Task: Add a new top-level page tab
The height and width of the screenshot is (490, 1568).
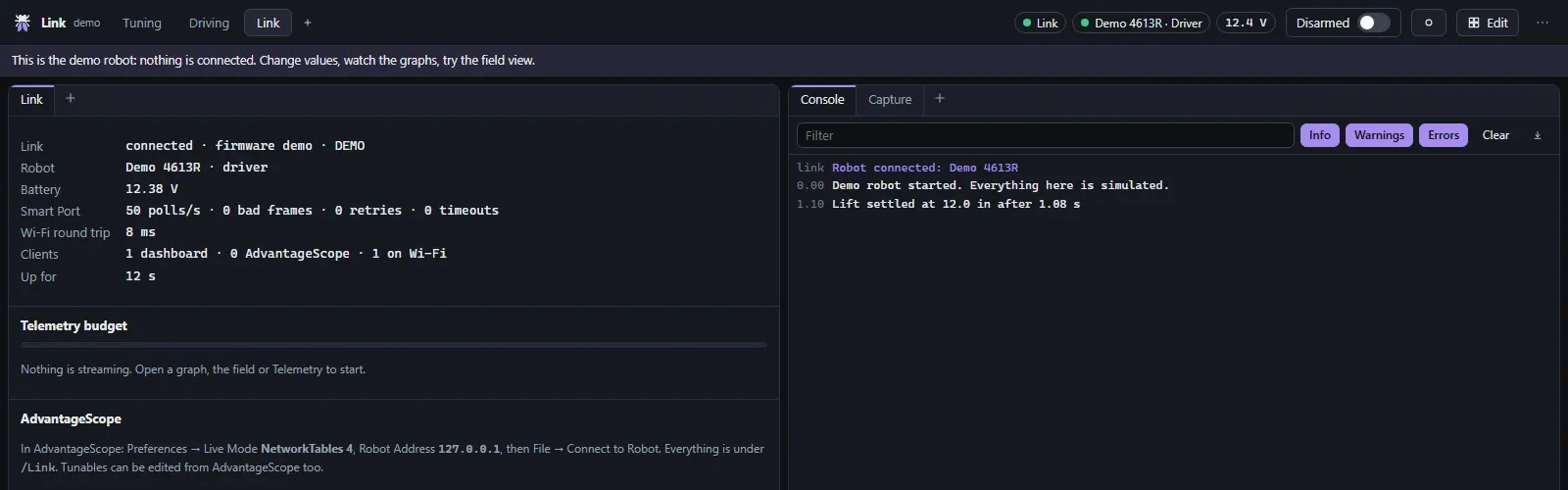Action: (x=308, y=23)
